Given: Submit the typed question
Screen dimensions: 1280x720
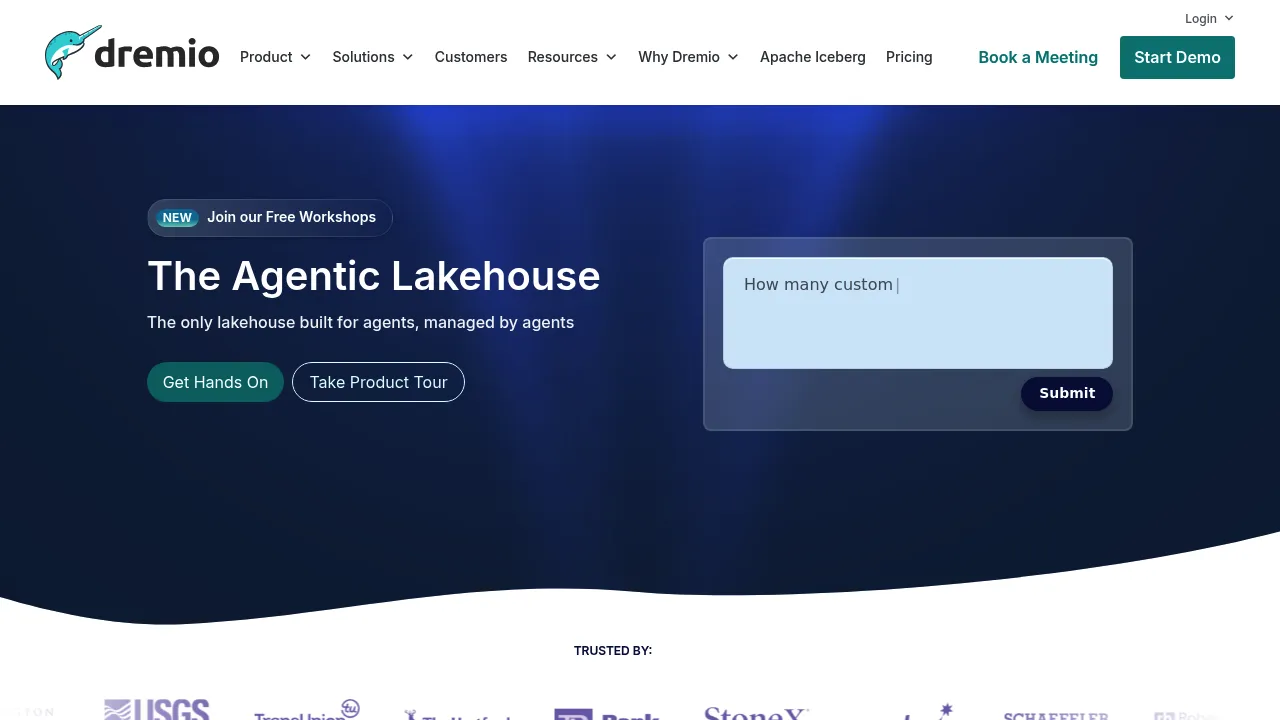Looking at the screenshot, I should tap(1067, 393).
